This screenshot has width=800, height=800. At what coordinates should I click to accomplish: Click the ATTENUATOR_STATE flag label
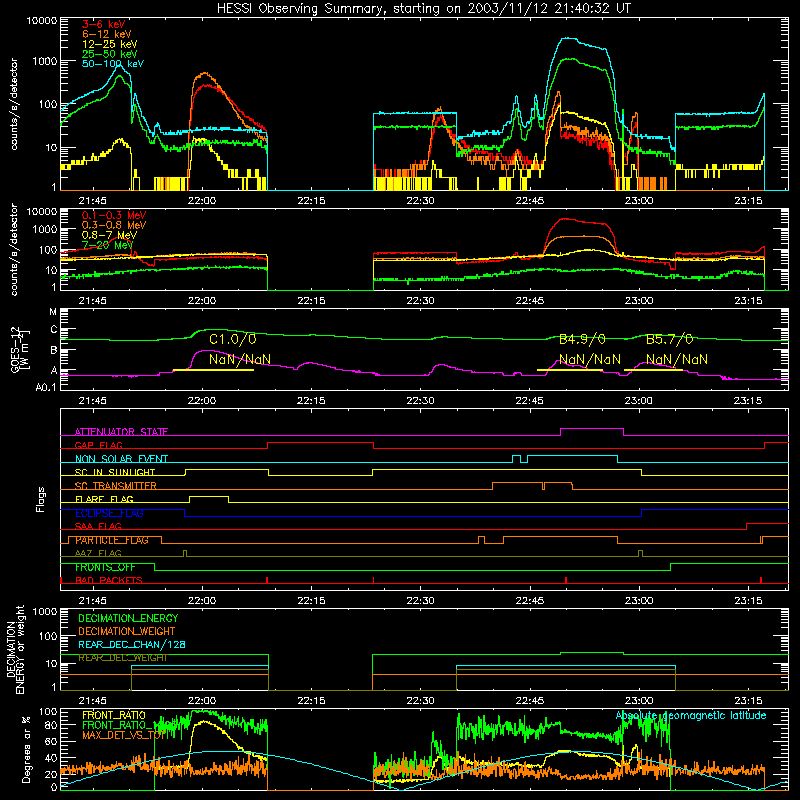pos(121,432)
